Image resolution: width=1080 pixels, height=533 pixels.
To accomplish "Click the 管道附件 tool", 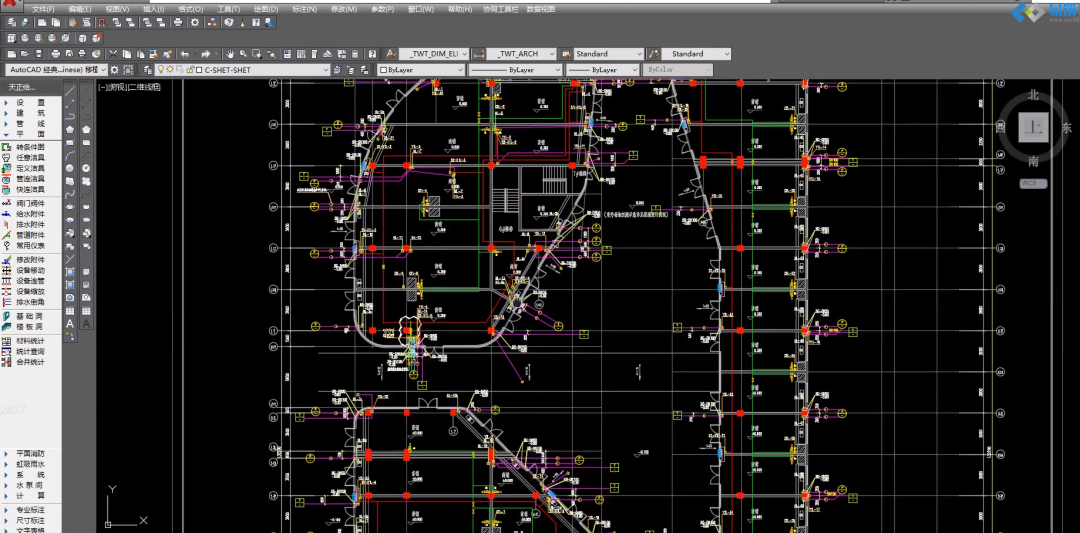I will point(30,235).
